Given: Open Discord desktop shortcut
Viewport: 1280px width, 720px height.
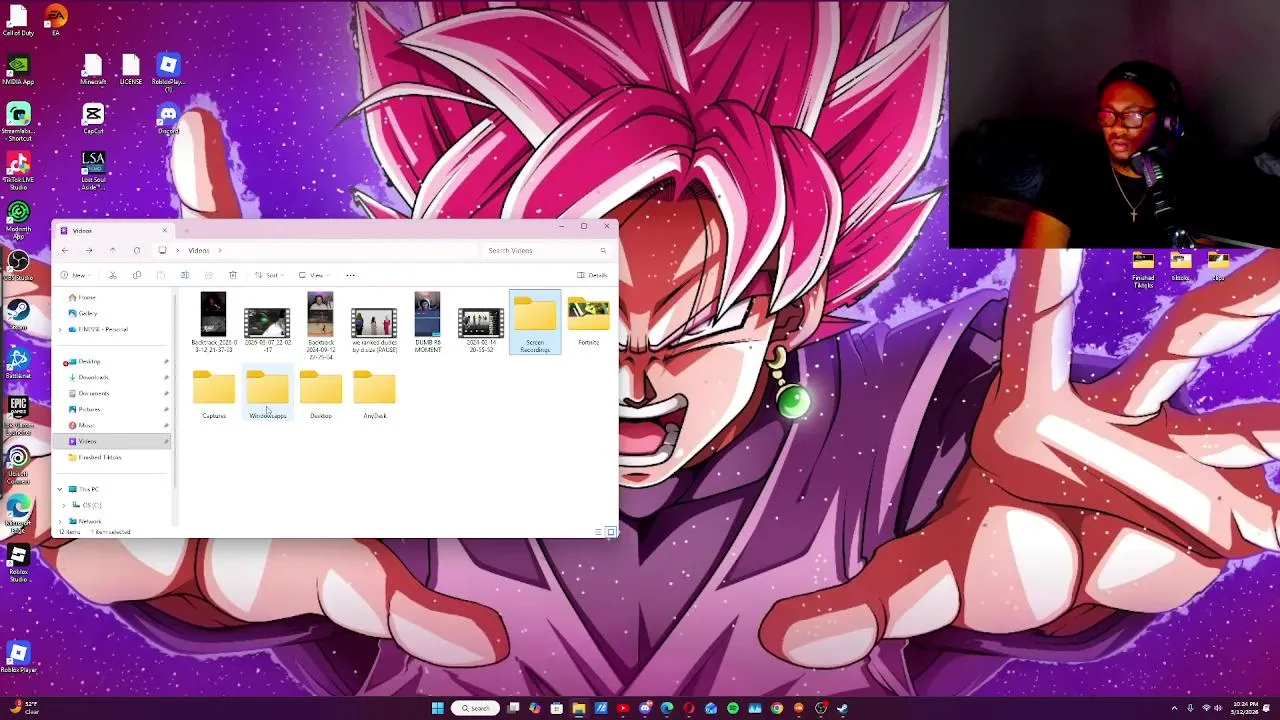Looking at the screenshot, I should (168, 119).
